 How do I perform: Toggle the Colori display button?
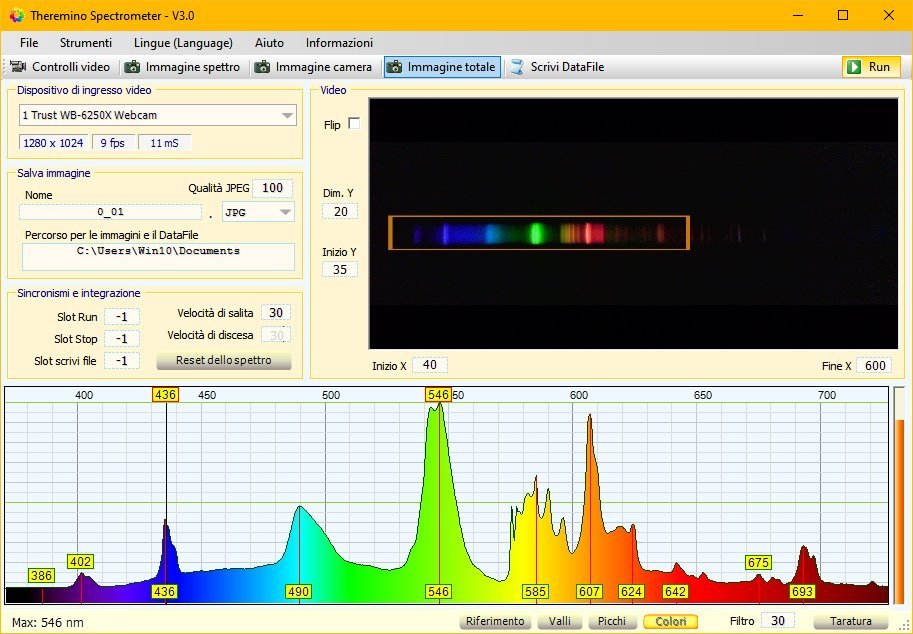point(670,621)
